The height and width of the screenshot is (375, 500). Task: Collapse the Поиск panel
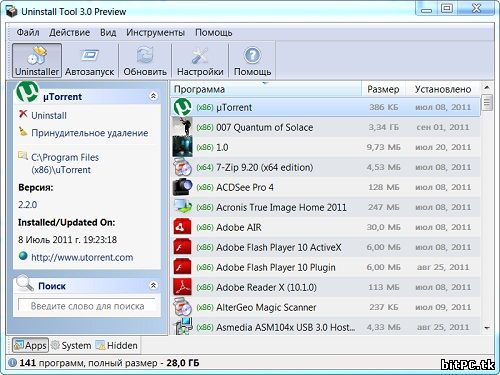tap(153, 286)
